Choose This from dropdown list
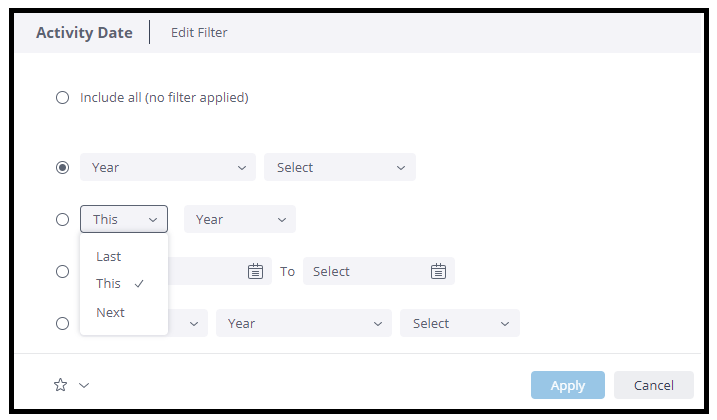The width and height of the screenshot is (717, 420). pyautogui.click(x=109, y=284)
